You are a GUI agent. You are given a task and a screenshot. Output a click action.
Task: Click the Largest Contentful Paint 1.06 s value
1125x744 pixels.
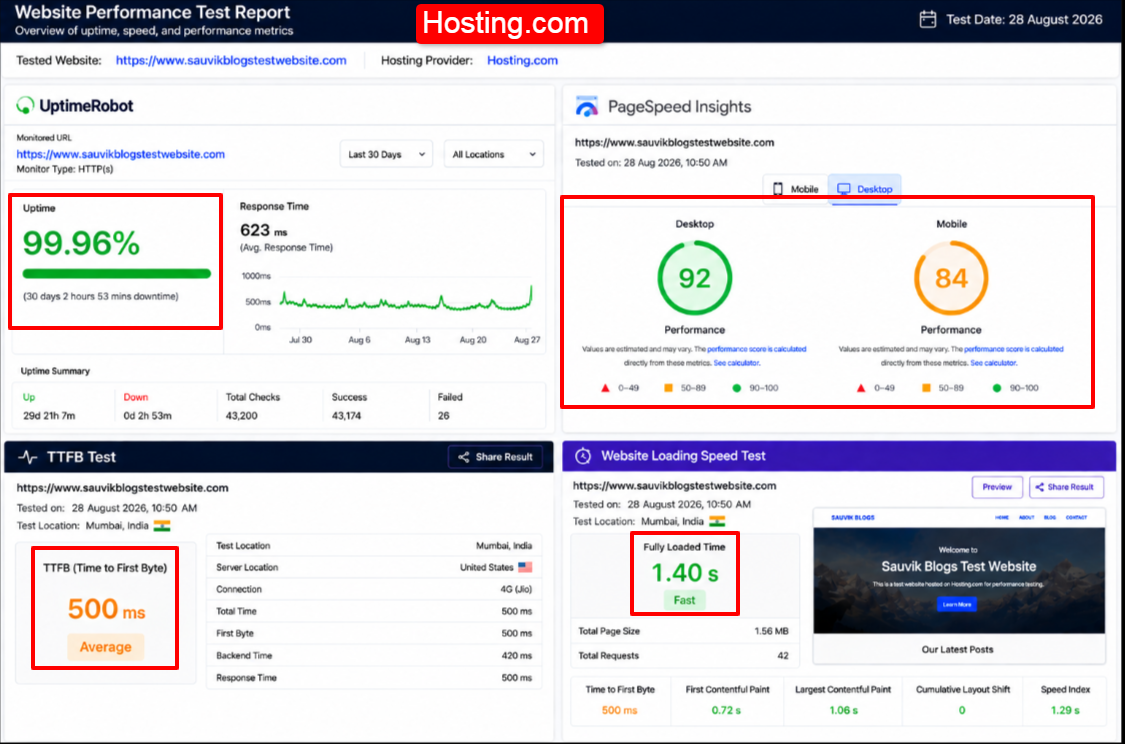pos(843,710)
